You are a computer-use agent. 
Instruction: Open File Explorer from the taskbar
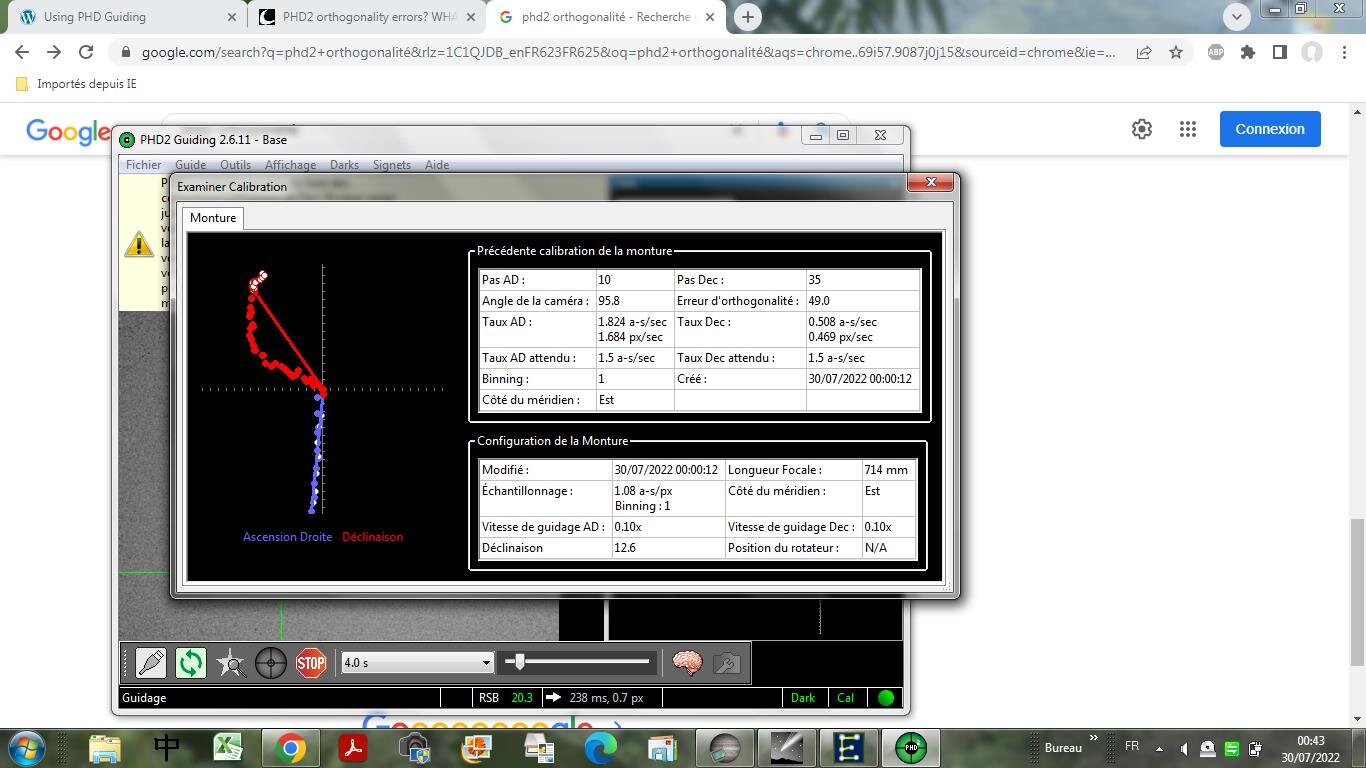click(104, 748)
